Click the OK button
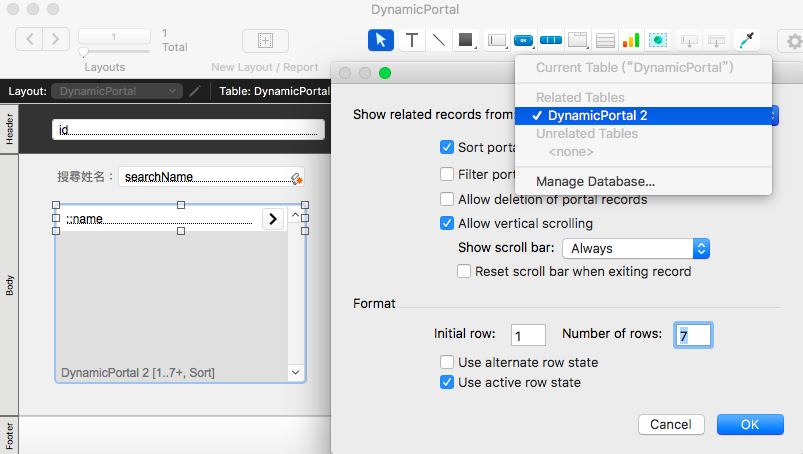 click(750, 424)
